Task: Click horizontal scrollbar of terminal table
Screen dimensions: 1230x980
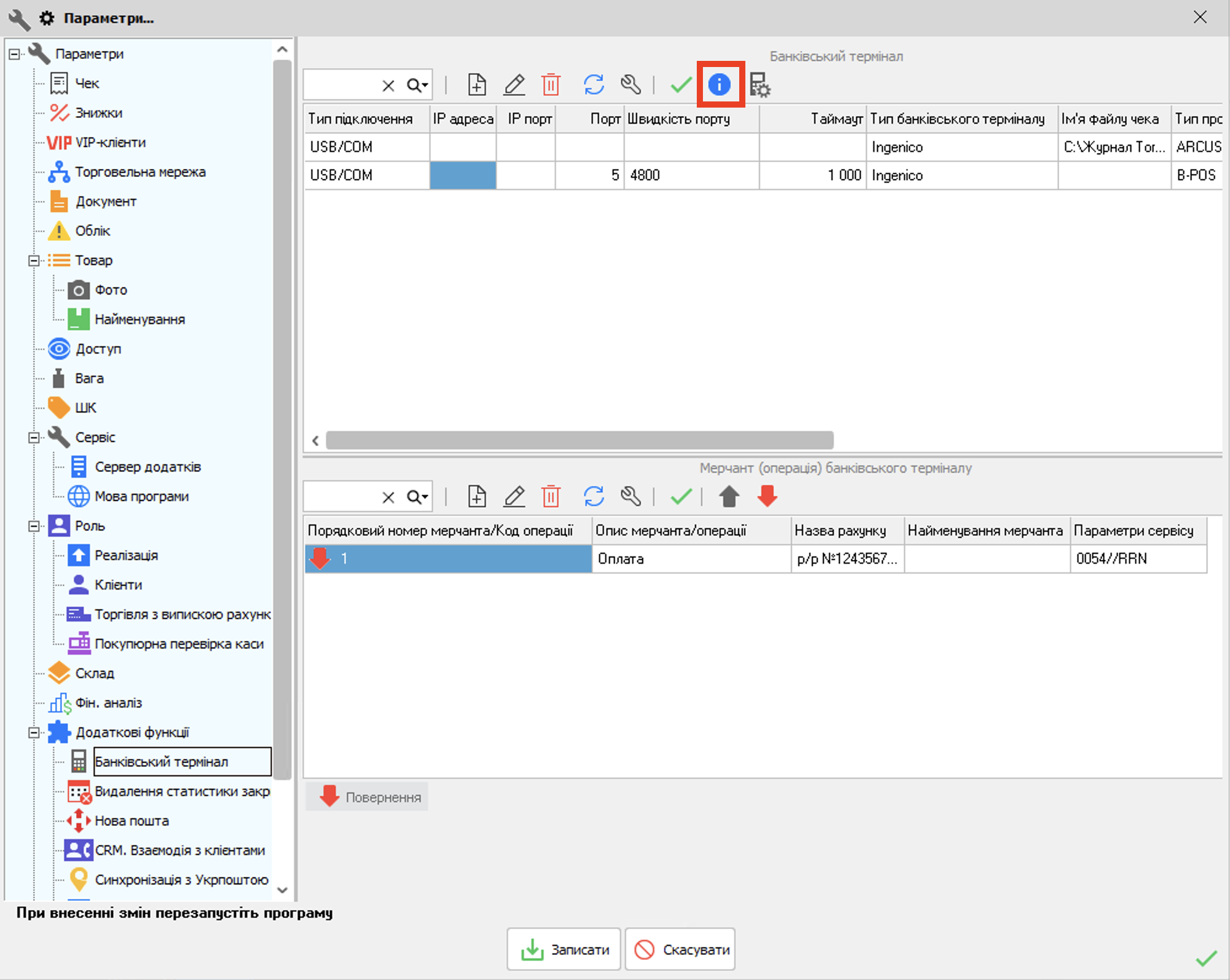Action: coord(579,440)
